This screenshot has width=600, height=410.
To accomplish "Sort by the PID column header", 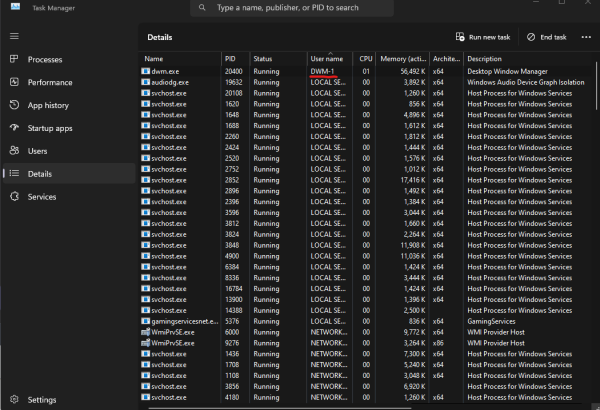I will [230, 59].
